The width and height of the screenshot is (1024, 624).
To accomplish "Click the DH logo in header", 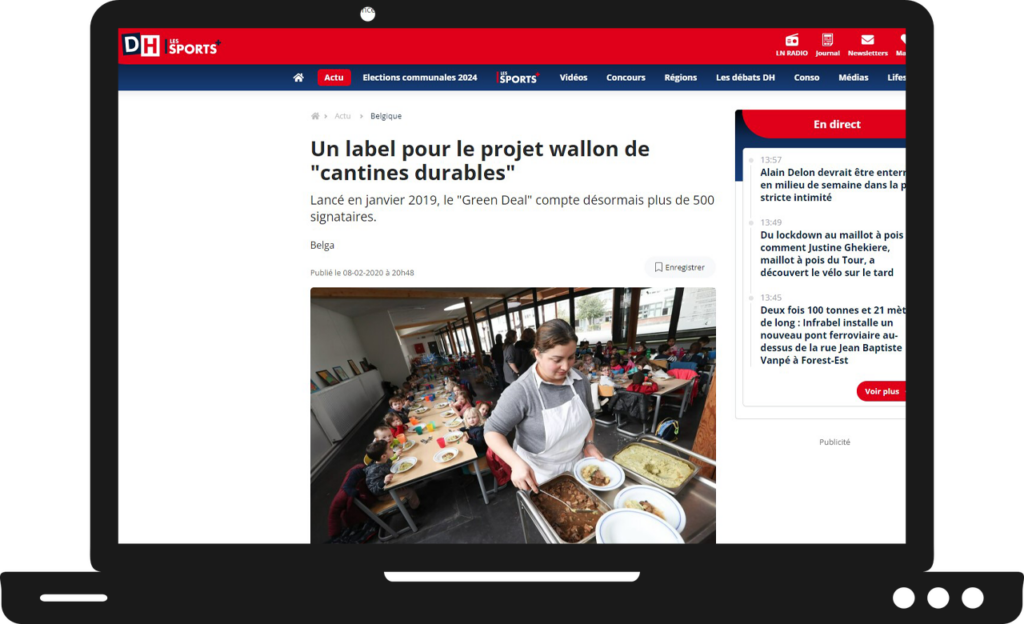I will 140,45.
